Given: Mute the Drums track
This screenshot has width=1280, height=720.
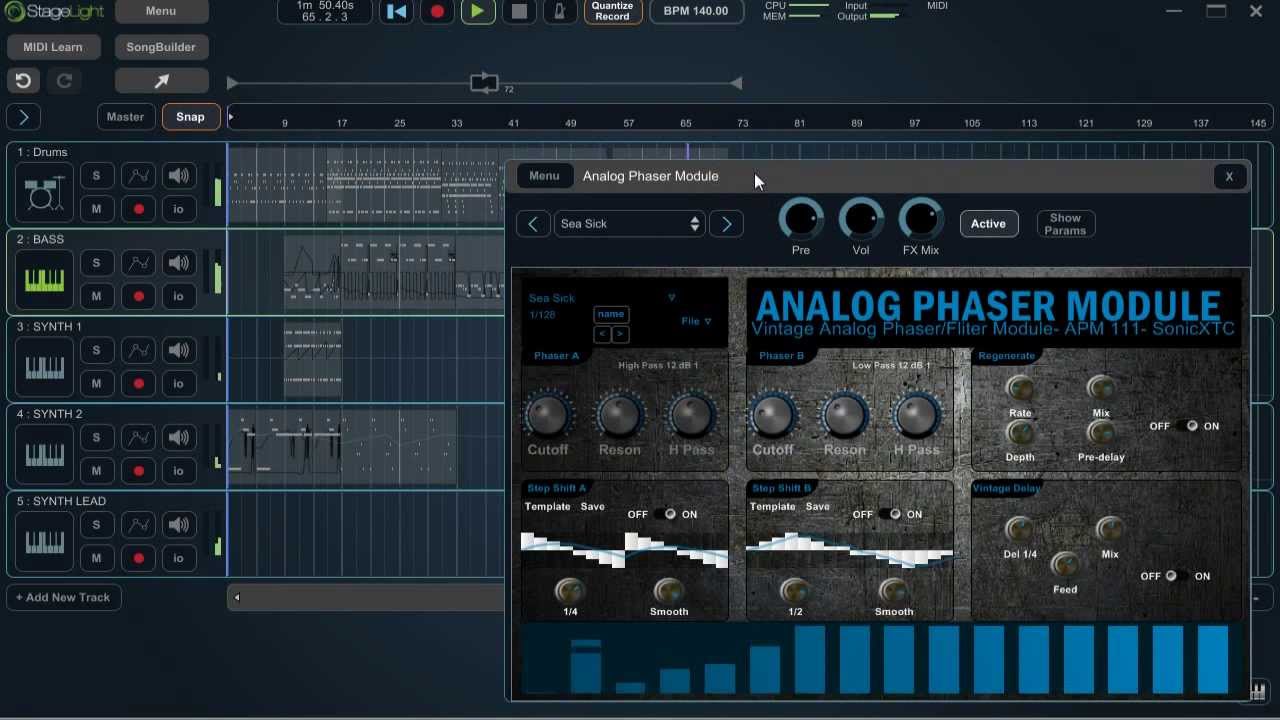Looking at the screenshot, I should click(96, 209).
